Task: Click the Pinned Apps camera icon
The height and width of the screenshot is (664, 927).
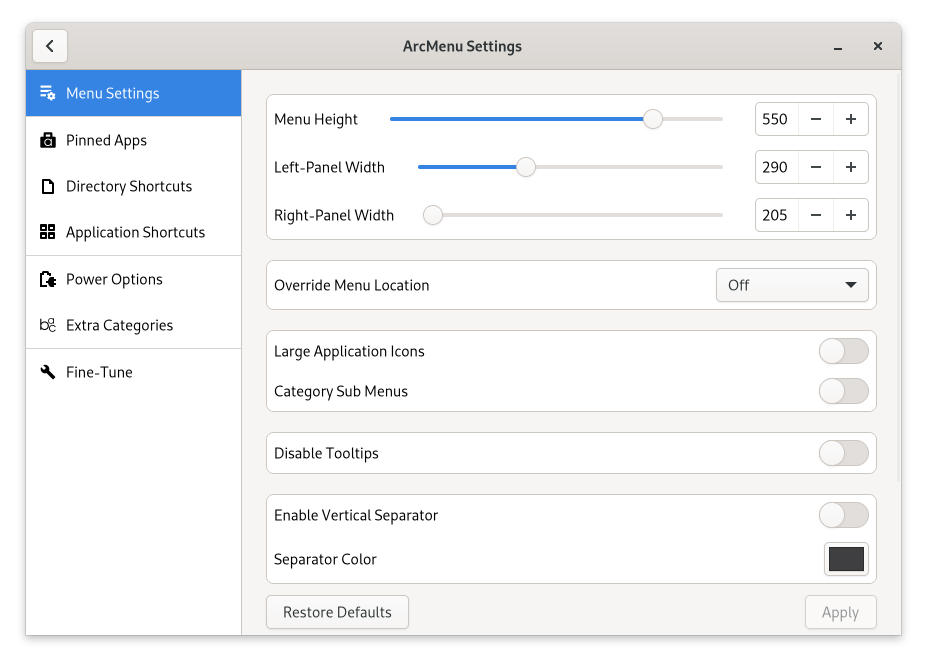Action: tap(47, 140)
